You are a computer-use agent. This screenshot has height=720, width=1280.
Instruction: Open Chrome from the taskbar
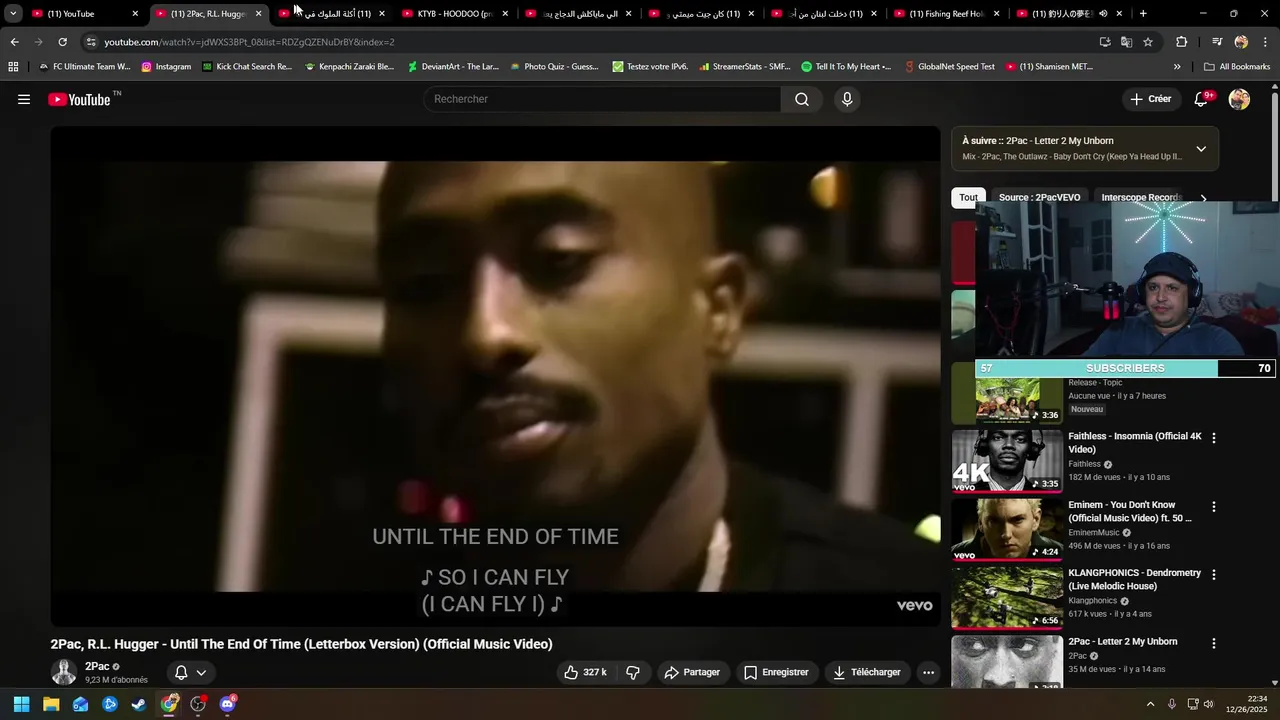[169, 704]
